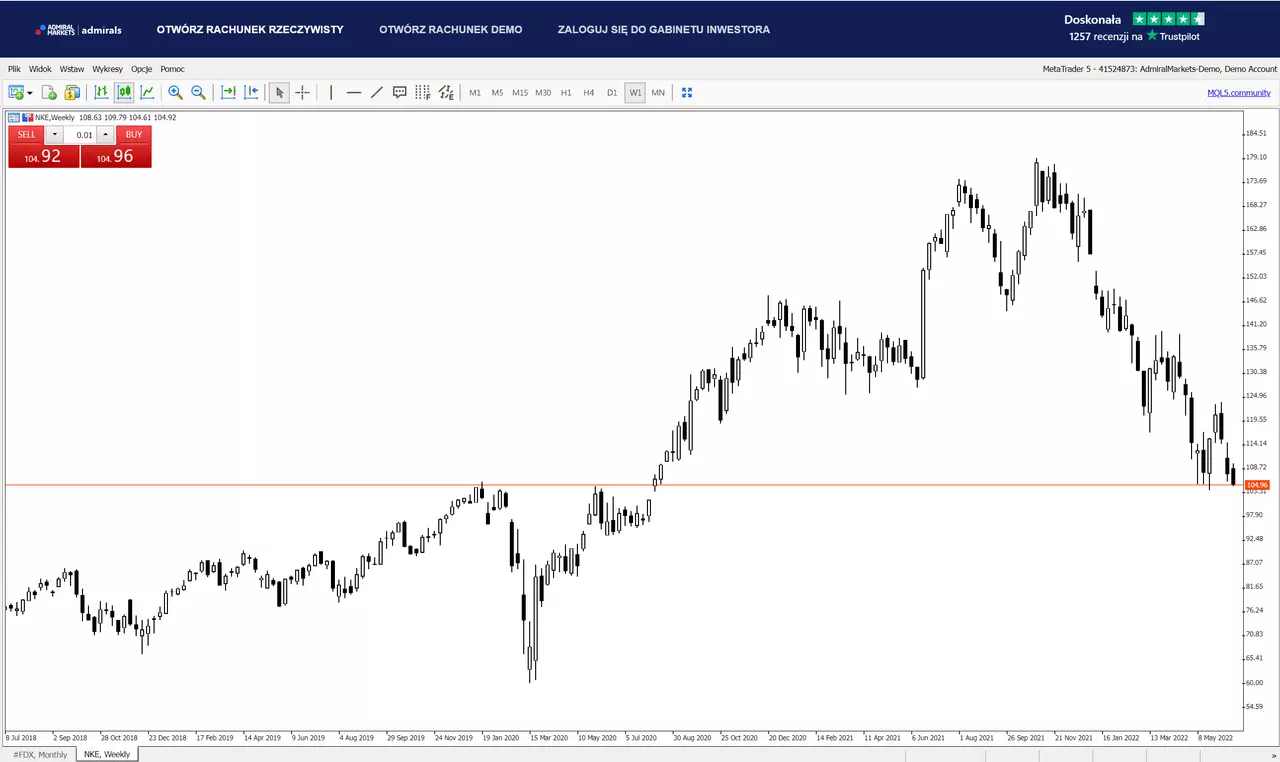
Task: Set timeframe to MN monthly
Action: click(x=658, y=93)
